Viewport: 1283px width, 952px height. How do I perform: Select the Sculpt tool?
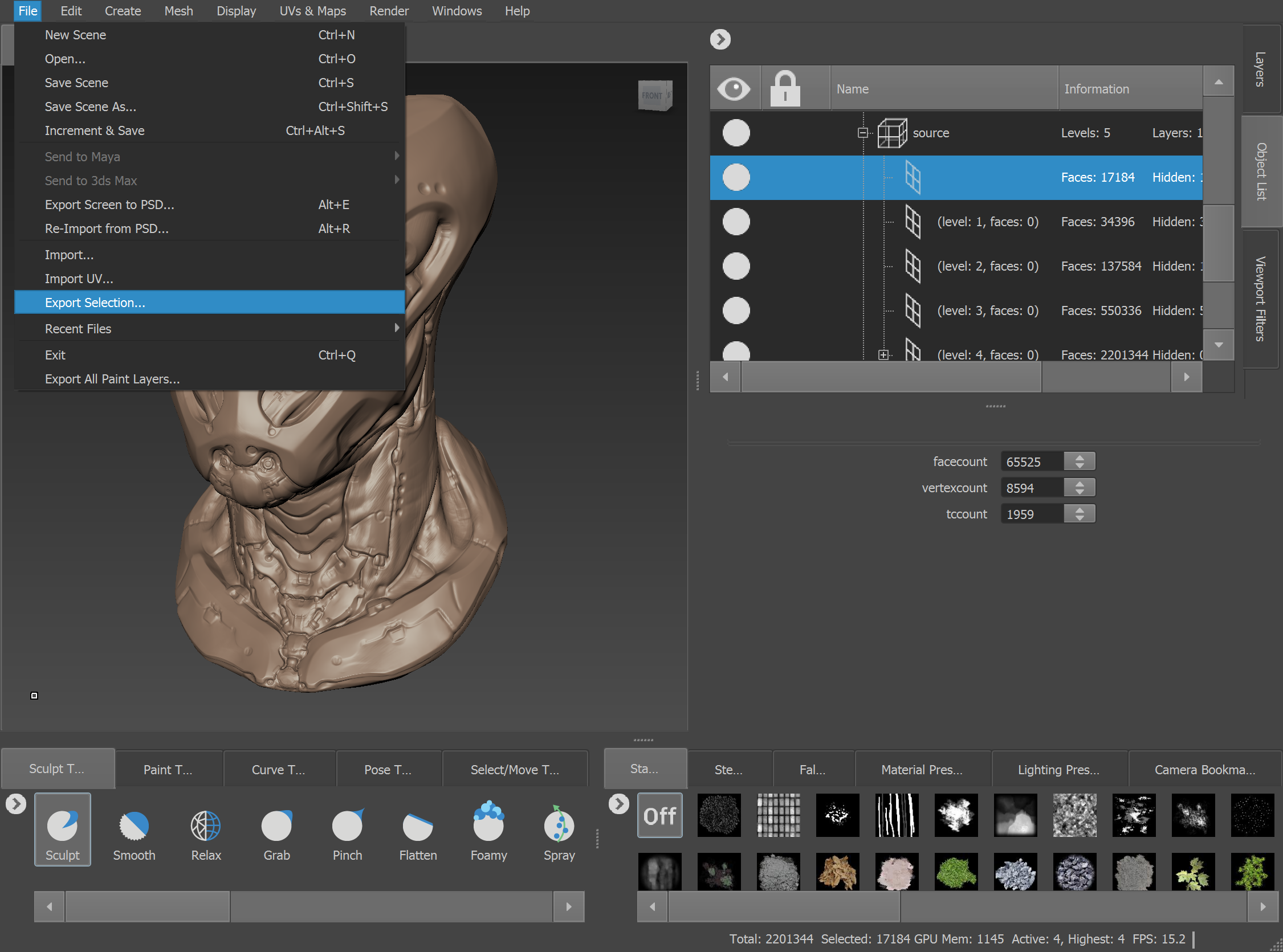pyautogui.click(x=62, y=830)
